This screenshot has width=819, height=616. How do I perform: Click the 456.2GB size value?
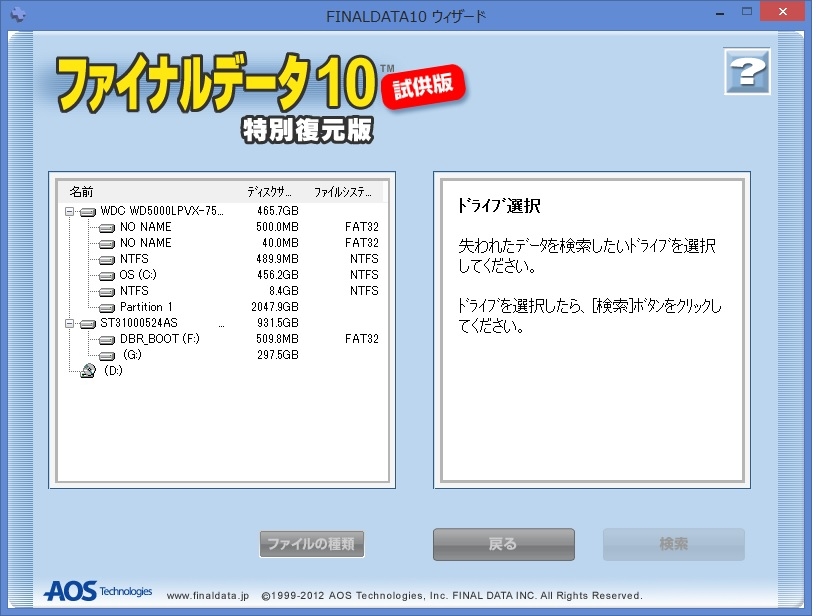click(x=278, y=274)
